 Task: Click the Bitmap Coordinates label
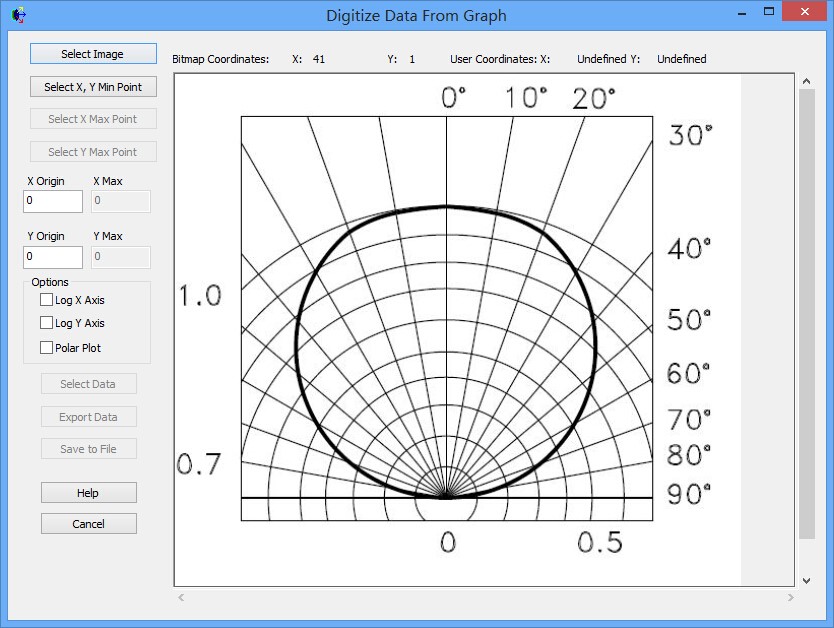pos(221,59)
